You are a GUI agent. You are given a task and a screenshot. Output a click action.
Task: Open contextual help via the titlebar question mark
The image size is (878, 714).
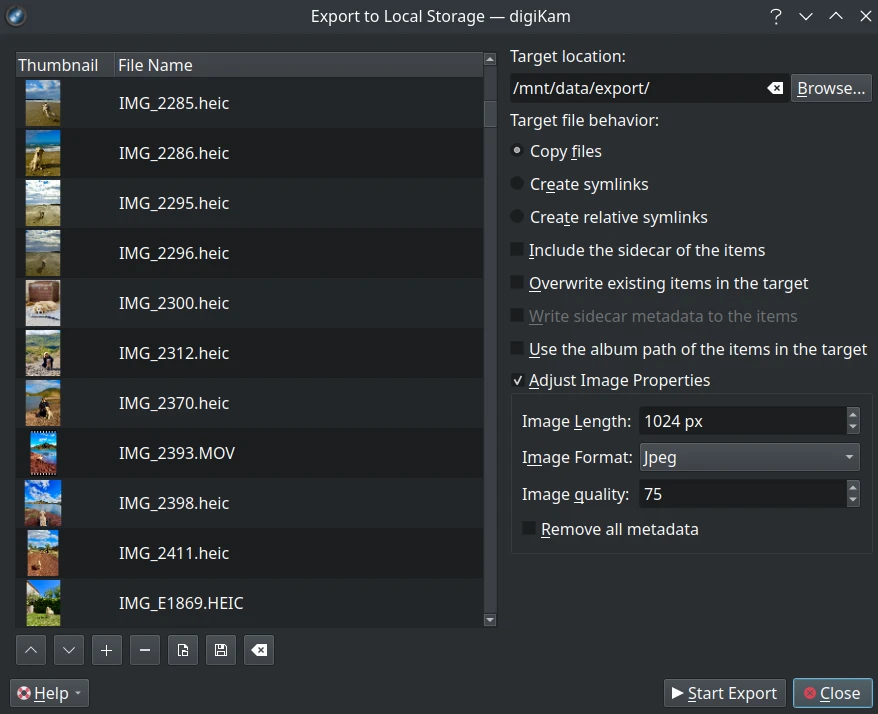click(x=775, y=16)
